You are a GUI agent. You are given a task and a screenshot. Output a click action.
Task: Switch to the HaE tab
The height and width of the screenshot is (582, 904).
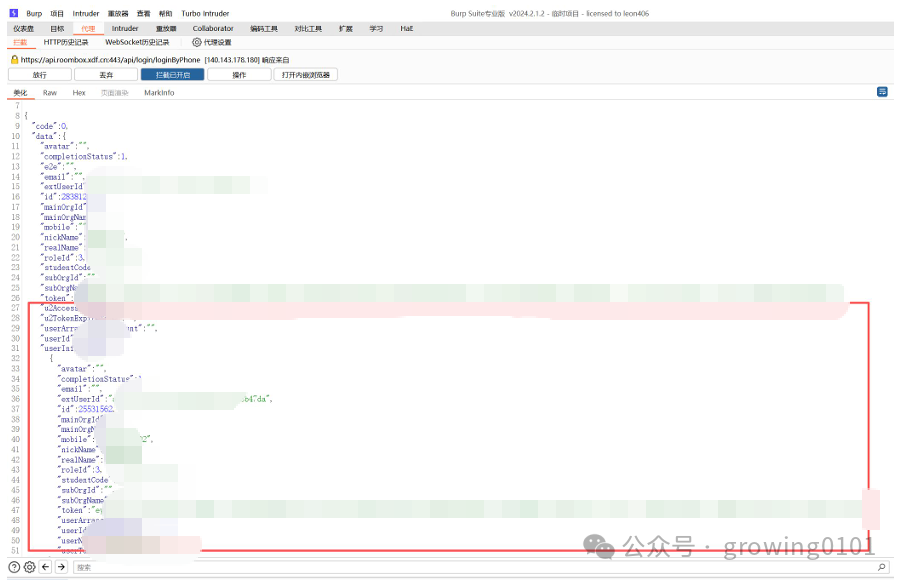(406, 28)
